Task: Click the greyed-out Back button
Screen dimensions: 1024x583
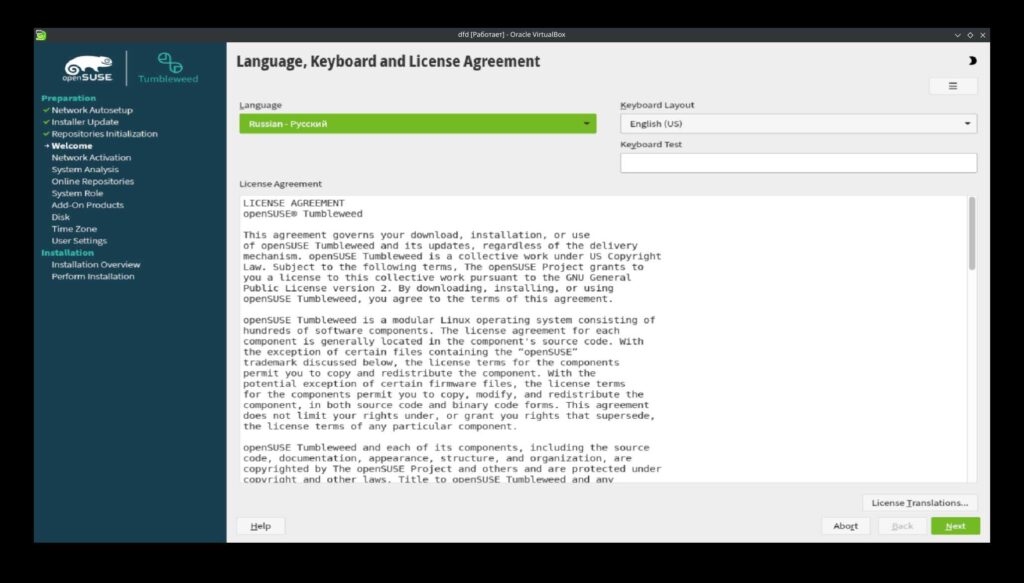Action: coord(902,526)
